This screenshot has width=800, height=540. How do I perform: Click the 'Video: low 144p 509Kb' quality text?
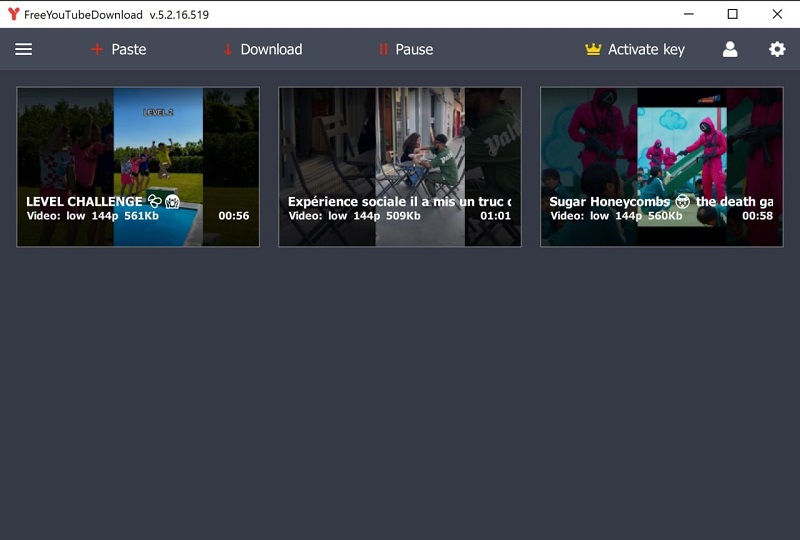(355, 216)
